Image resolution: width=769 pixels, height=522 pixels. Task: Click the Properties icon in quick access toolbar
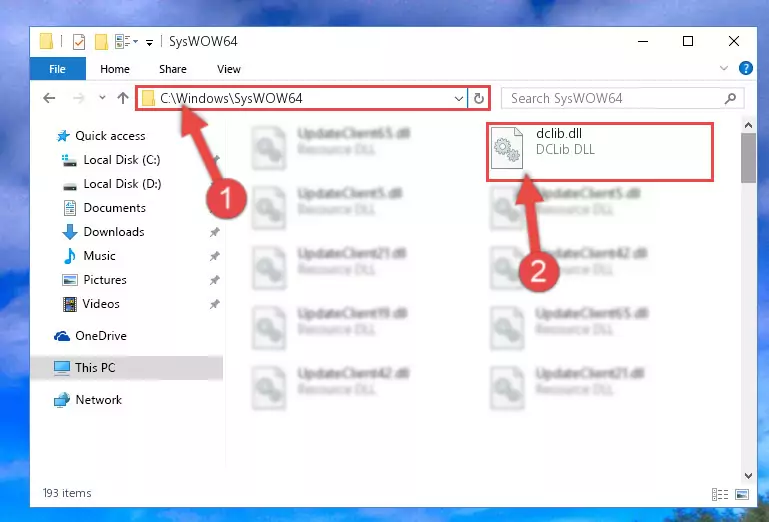[x=78, y=42]
